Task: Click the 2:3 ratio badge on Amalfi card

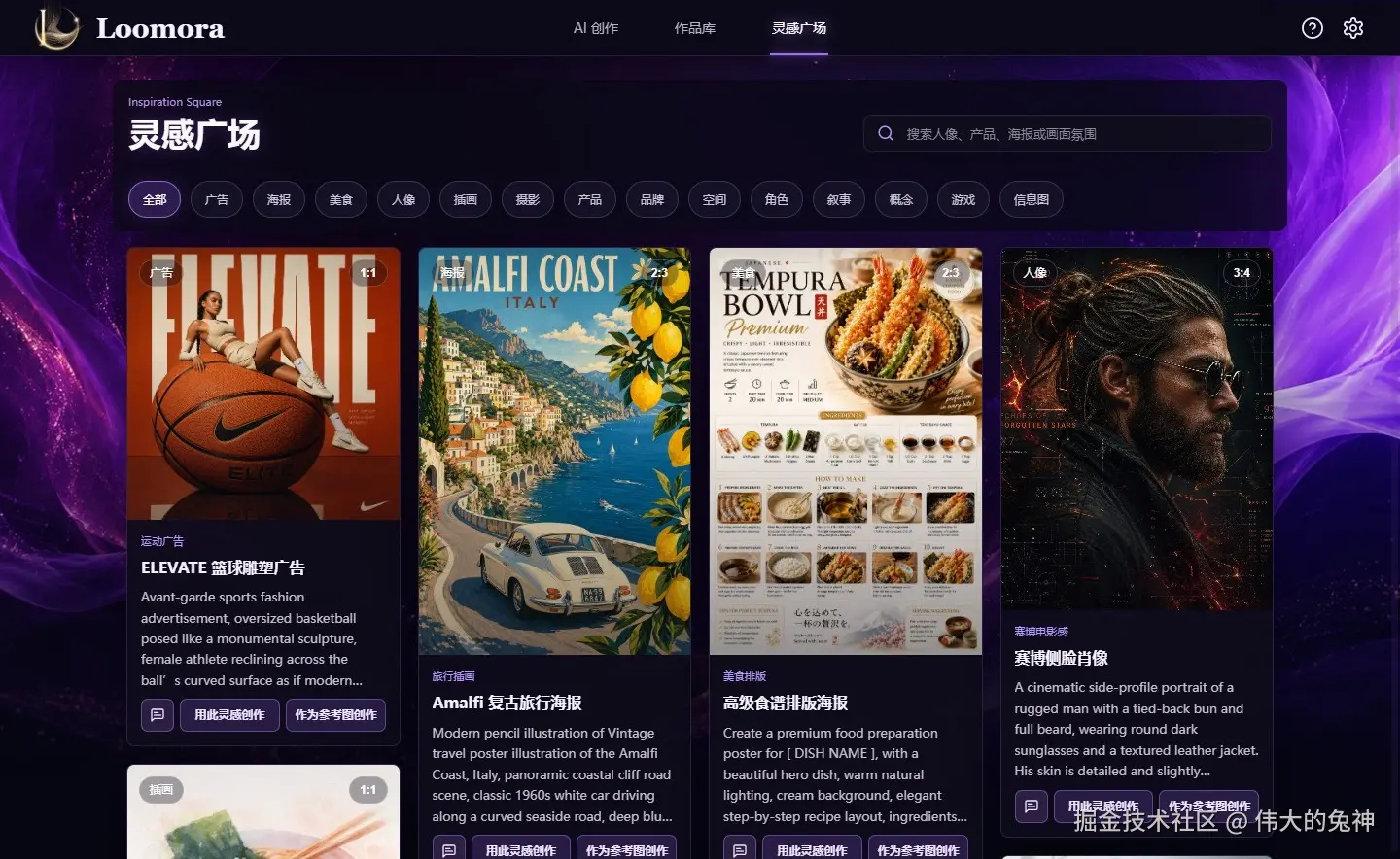Action: pyautogui.click(x=659, y=273)
